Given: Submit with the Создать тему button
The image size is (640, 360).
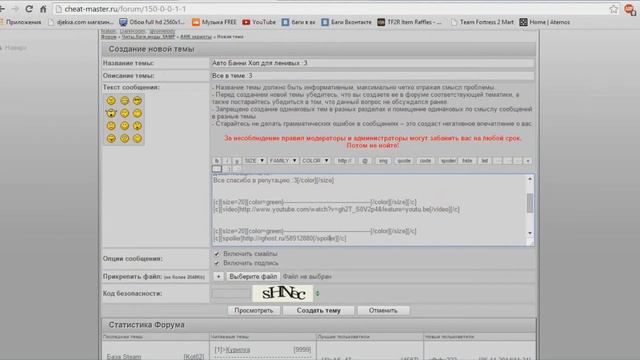Looking at the screenshot, I should tap(319, 310).
